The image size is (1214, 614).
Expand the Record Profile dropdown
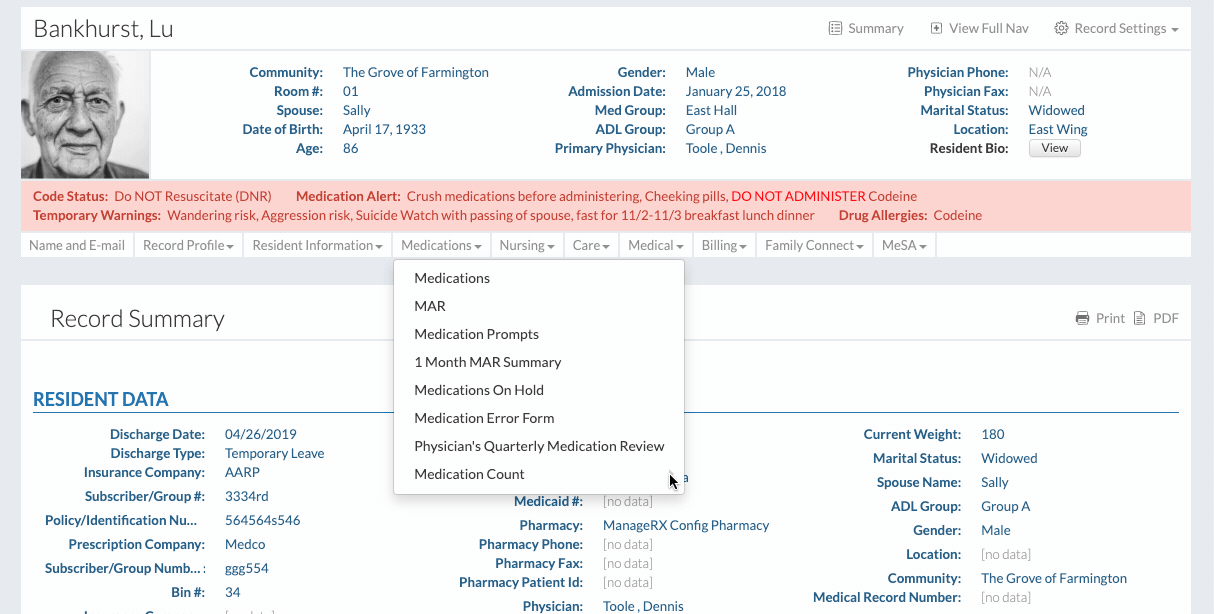click(188, 246)
